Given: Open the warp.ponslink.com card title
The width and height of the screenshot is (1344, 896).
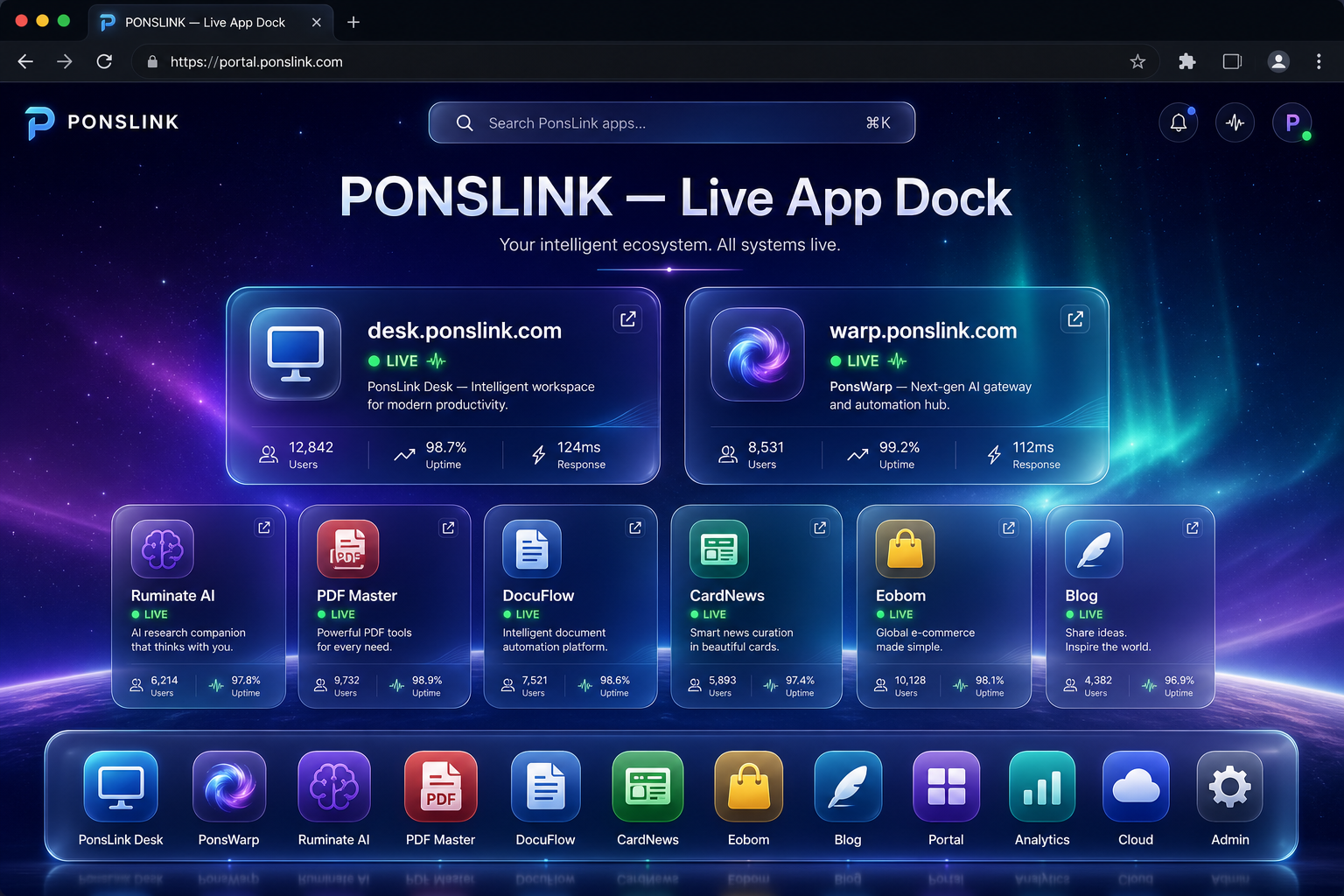Looking at the screenshot, I should 923,331.
